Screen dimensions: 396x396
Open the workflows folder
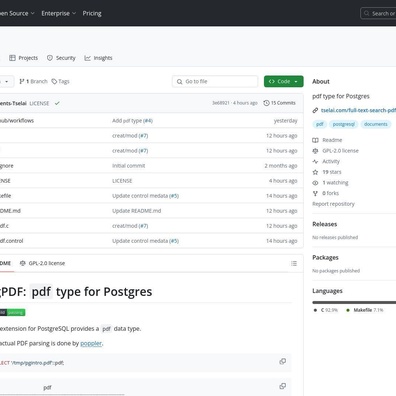17,121
